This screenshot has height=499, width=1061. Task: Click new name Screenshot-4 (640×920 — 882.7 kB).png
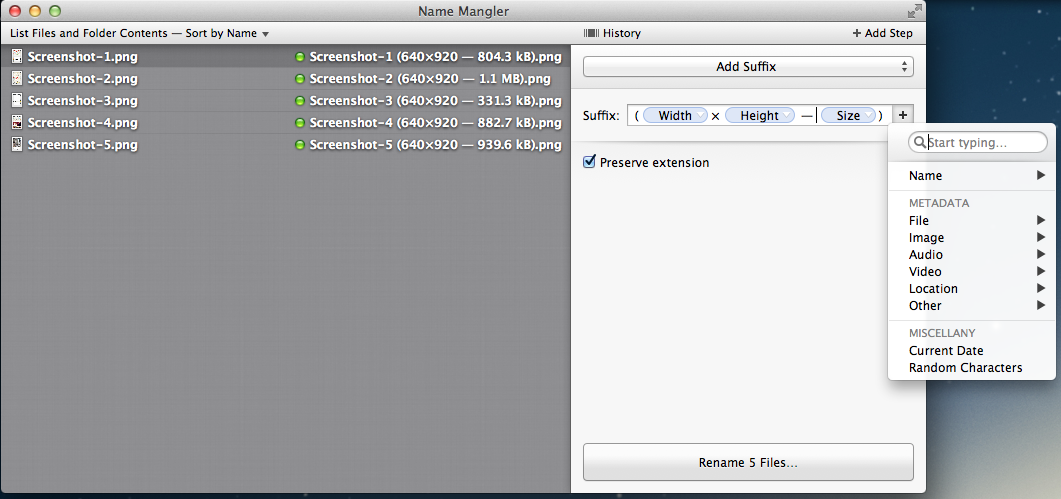click(x=435, y=123)
